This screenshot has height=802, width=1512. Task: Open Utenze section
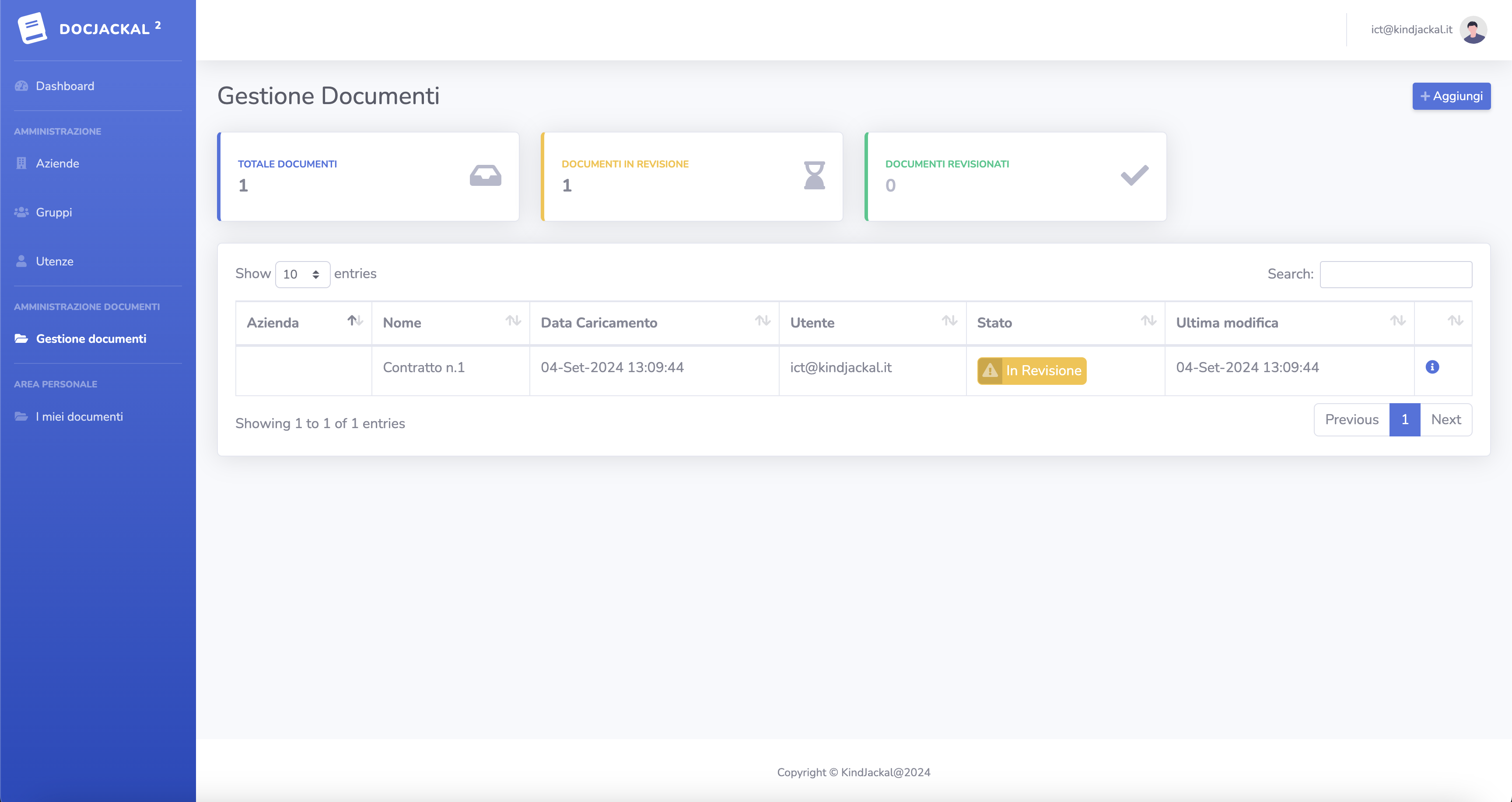click(x=54, y=261)
